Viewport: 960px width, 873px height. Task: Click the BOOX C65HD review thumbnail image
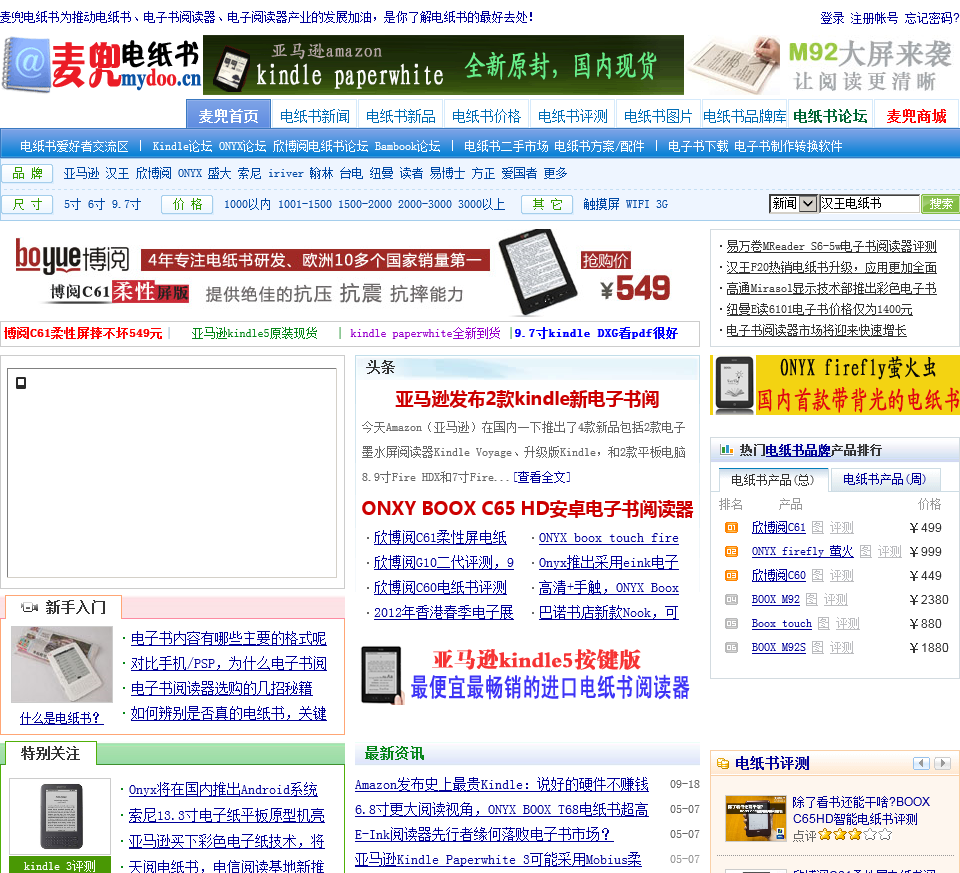756,819
